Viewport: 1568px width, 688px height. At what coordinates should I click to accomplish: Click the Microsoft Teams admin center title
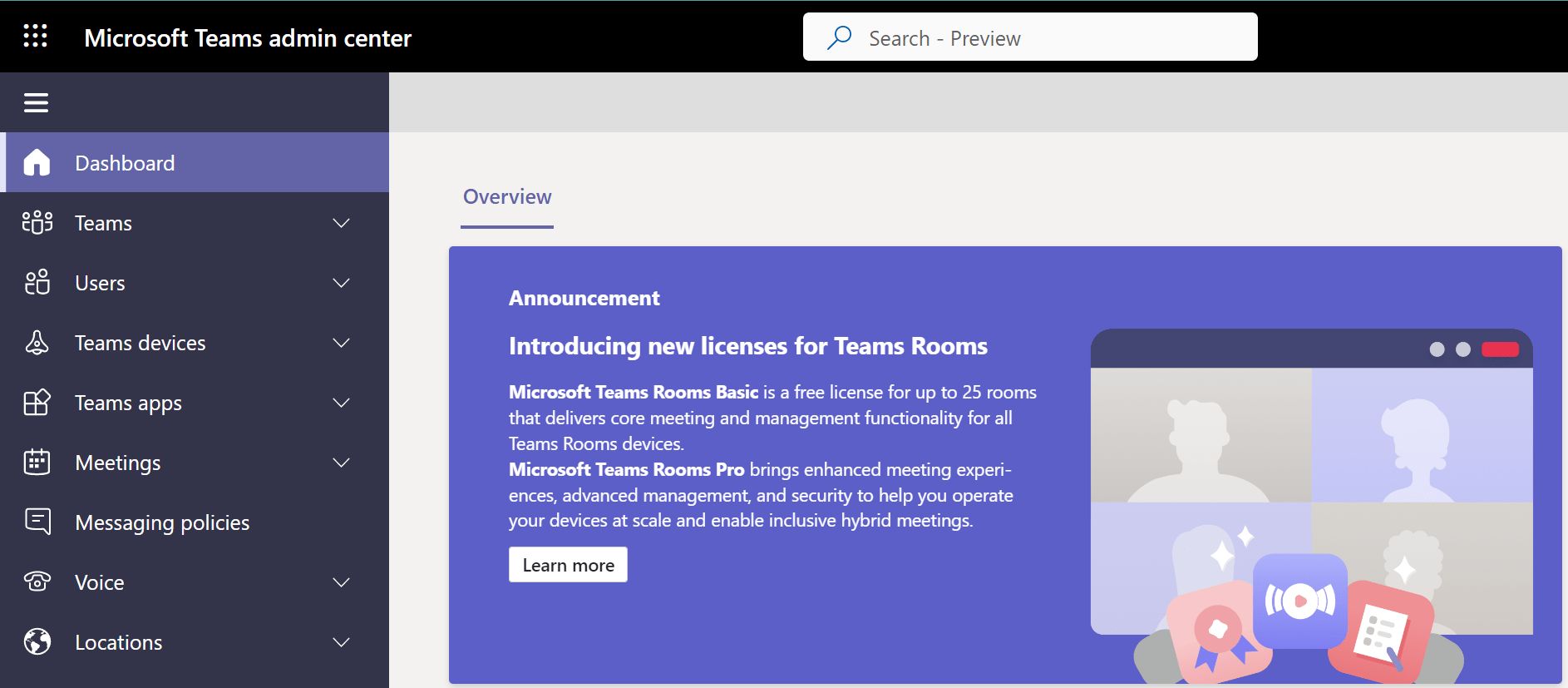(x=248, y=38)
